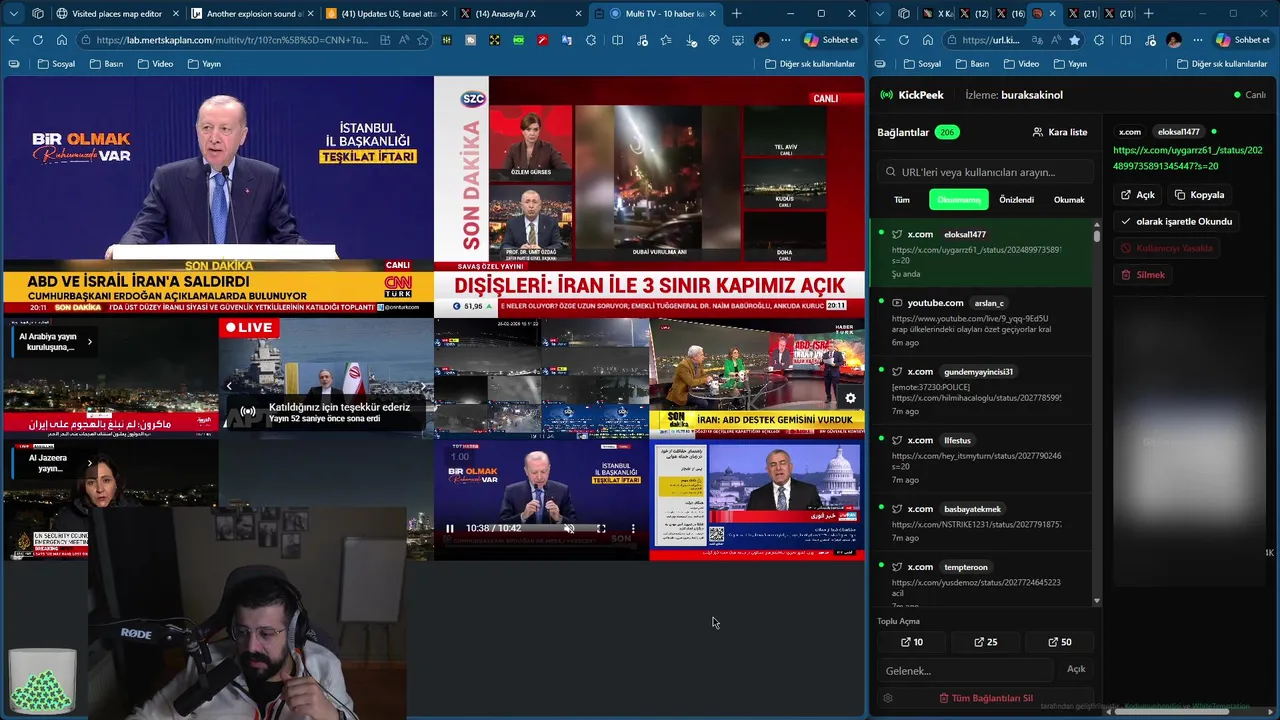The height and width of the screenshot is (720, 1280).
Task: Open x.com link from tempteroon
Action: point(981,580)
